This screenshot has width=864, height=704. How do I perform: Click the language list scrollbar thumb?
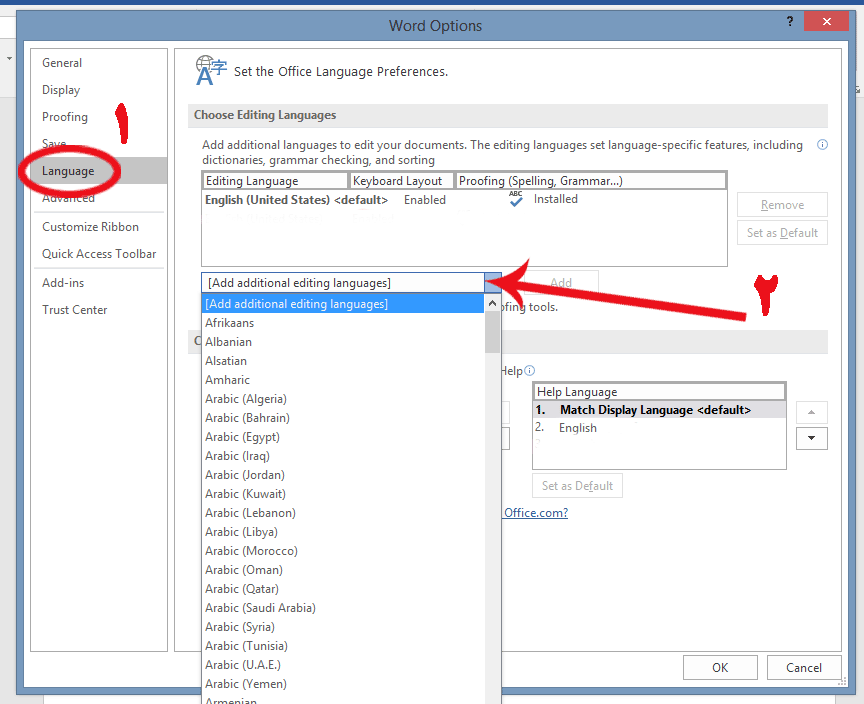(492, 332)
